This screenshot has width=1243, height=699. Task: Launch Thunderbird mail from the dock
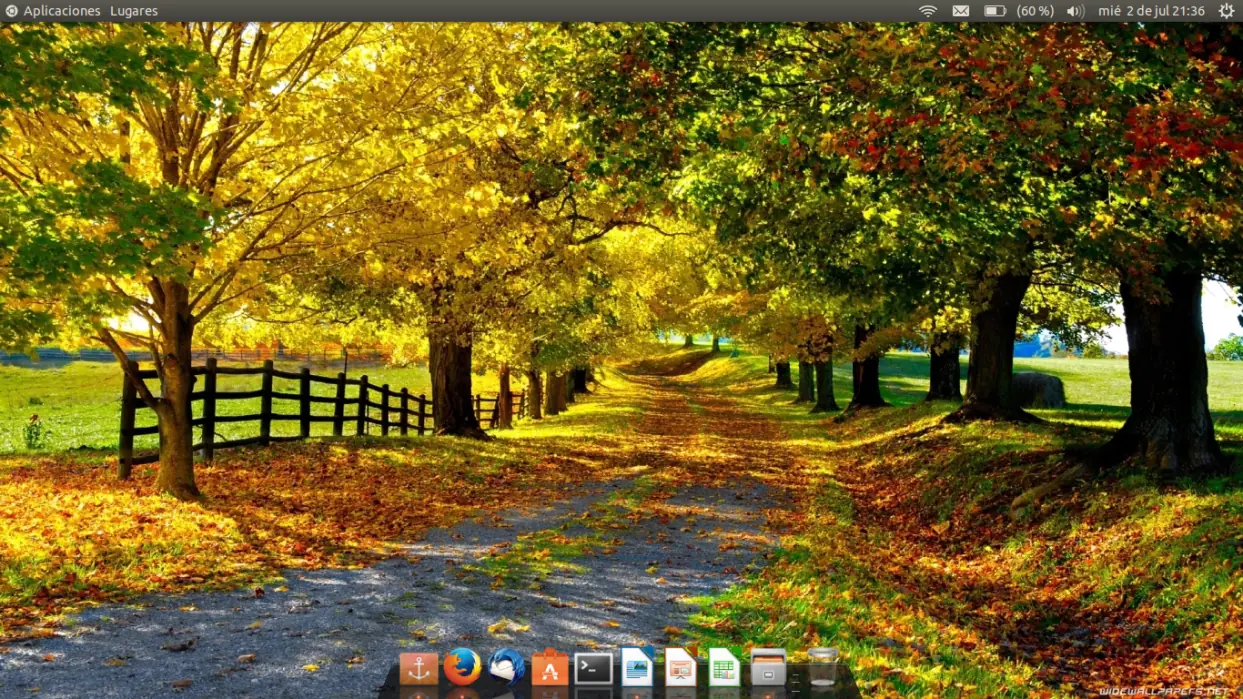(x=507, y=667)
